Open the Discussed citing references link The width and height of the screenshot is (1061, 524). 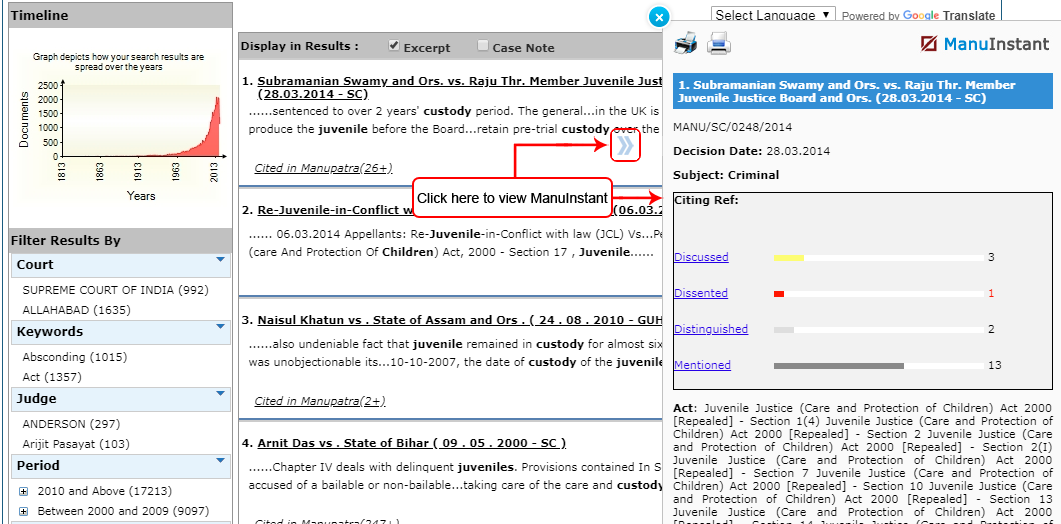[x=701, y=257]
